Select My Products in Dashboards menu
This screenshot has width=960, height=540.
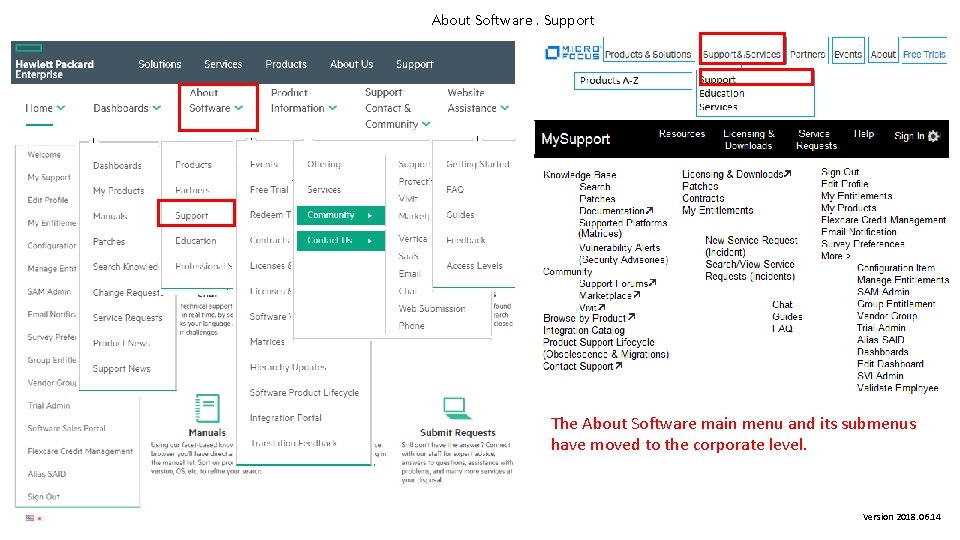coord(119,190)
